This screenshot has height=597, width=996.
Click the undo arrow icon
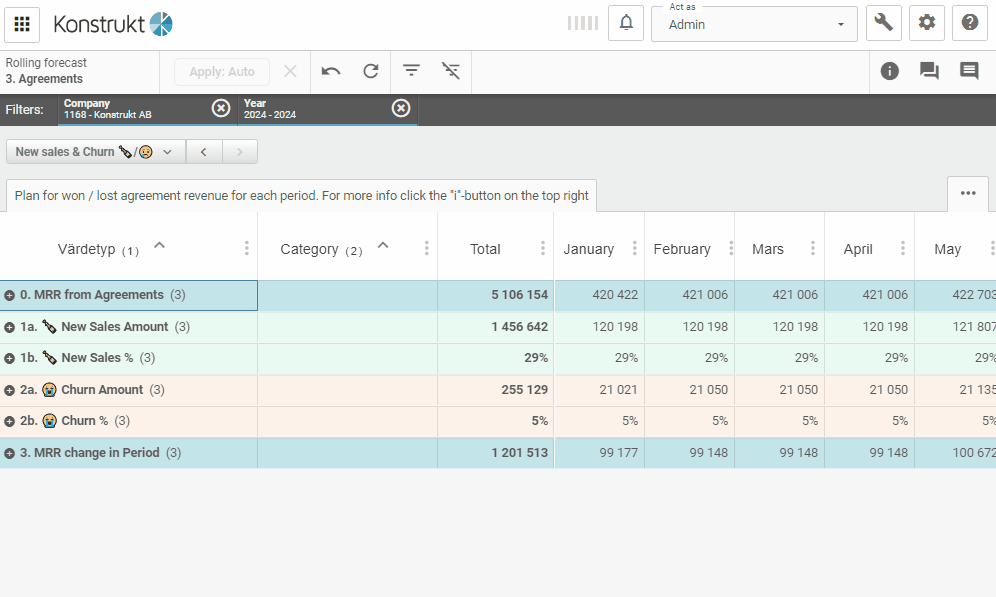click(x=331, y=71)
